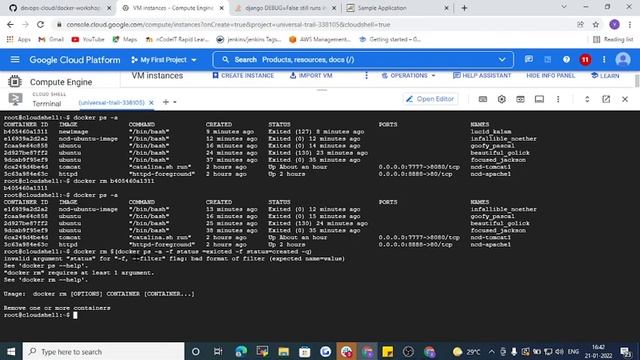The image size is (640, 360).
Task: Click HIDE INFO PANEL
Action: pyautogui.click(x=550, y=76)
